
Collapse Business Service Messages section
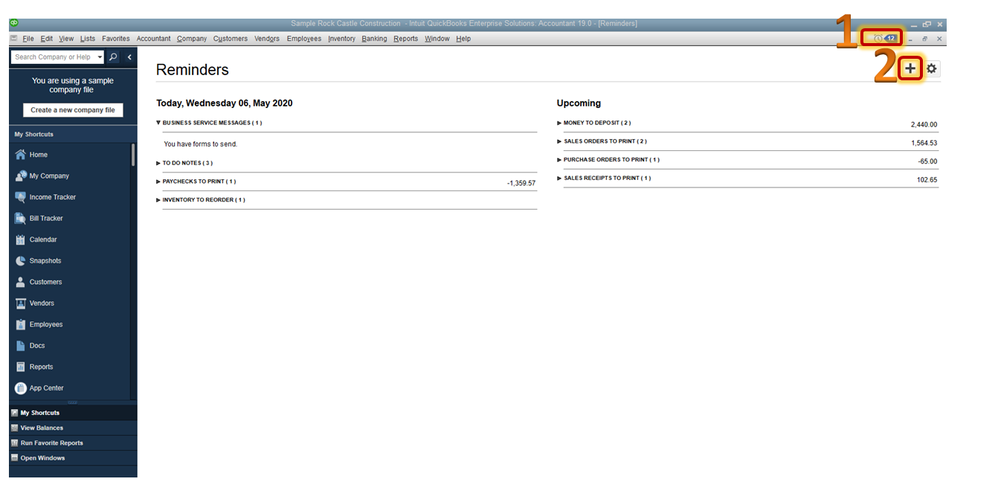(x=158, y=123)
